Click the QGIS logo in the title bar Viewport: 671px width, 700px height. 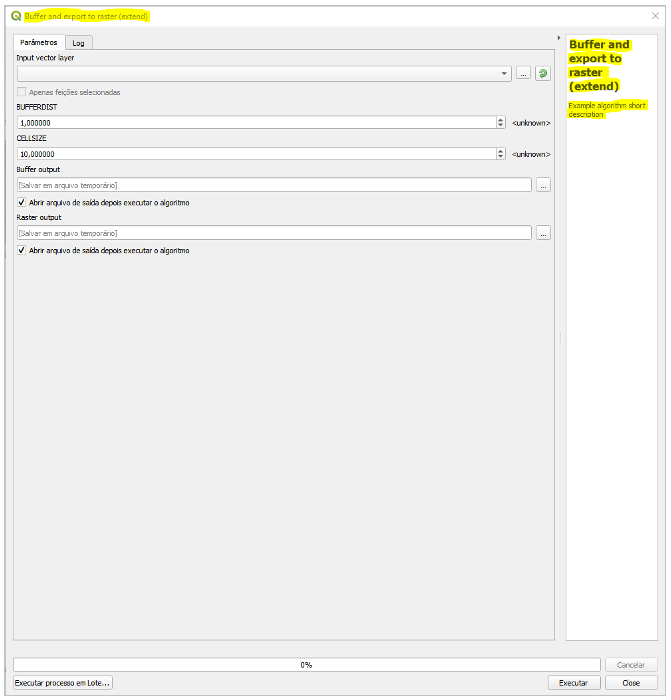(16, 16)
